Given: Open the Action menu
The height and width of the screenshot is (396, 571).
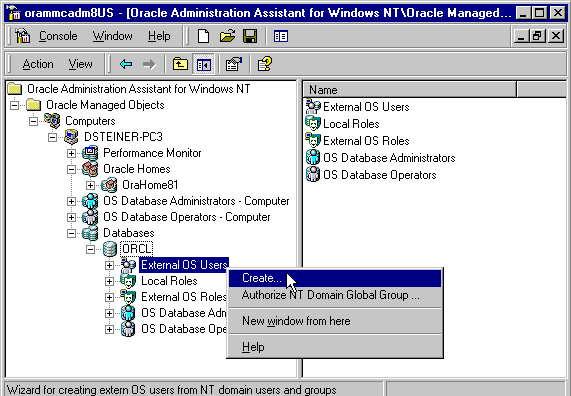Looking at the screenshot, I should coord(38,64).
